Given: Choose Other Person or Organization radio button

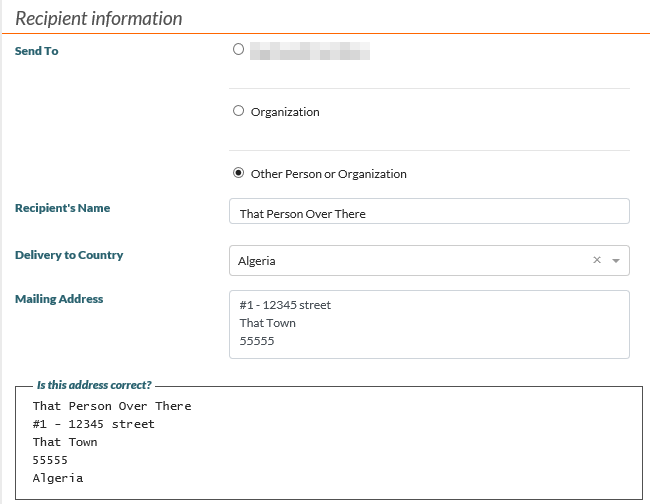Looking at the screenshot, I should [238, 173].
